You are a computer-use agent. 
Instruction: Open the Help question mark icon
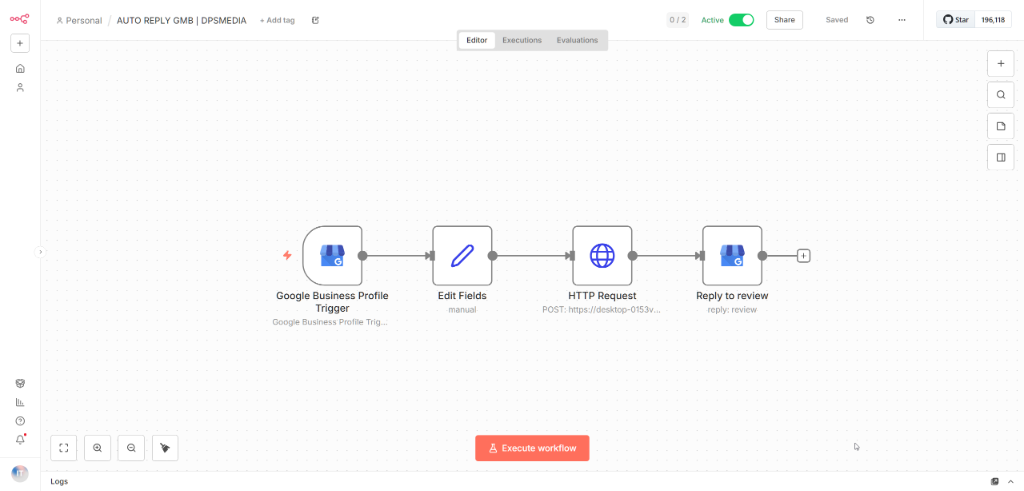point(20,421)
